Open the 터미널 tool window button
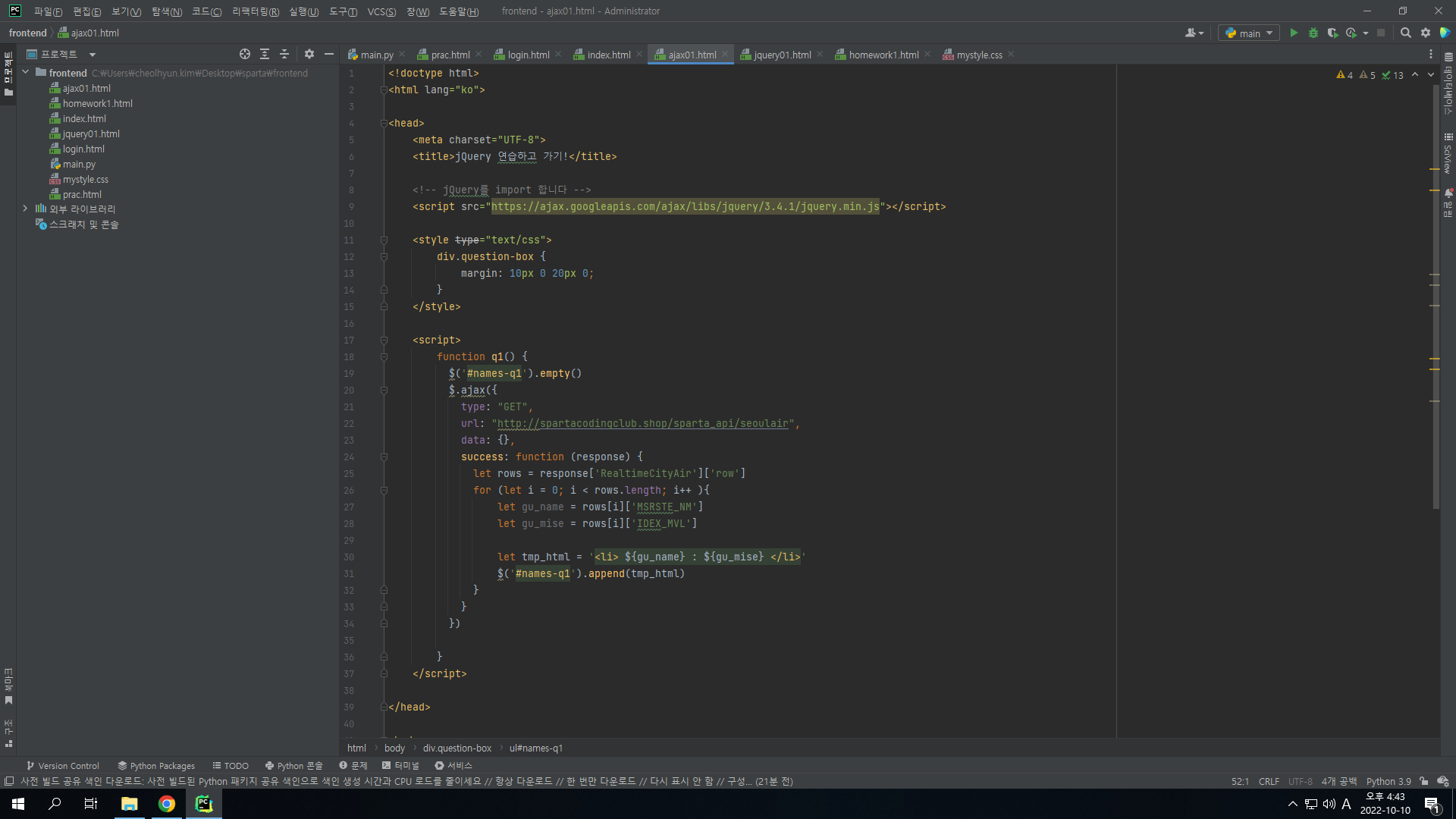This screenshot has height=819, width=1456. [x=400, y=766]
